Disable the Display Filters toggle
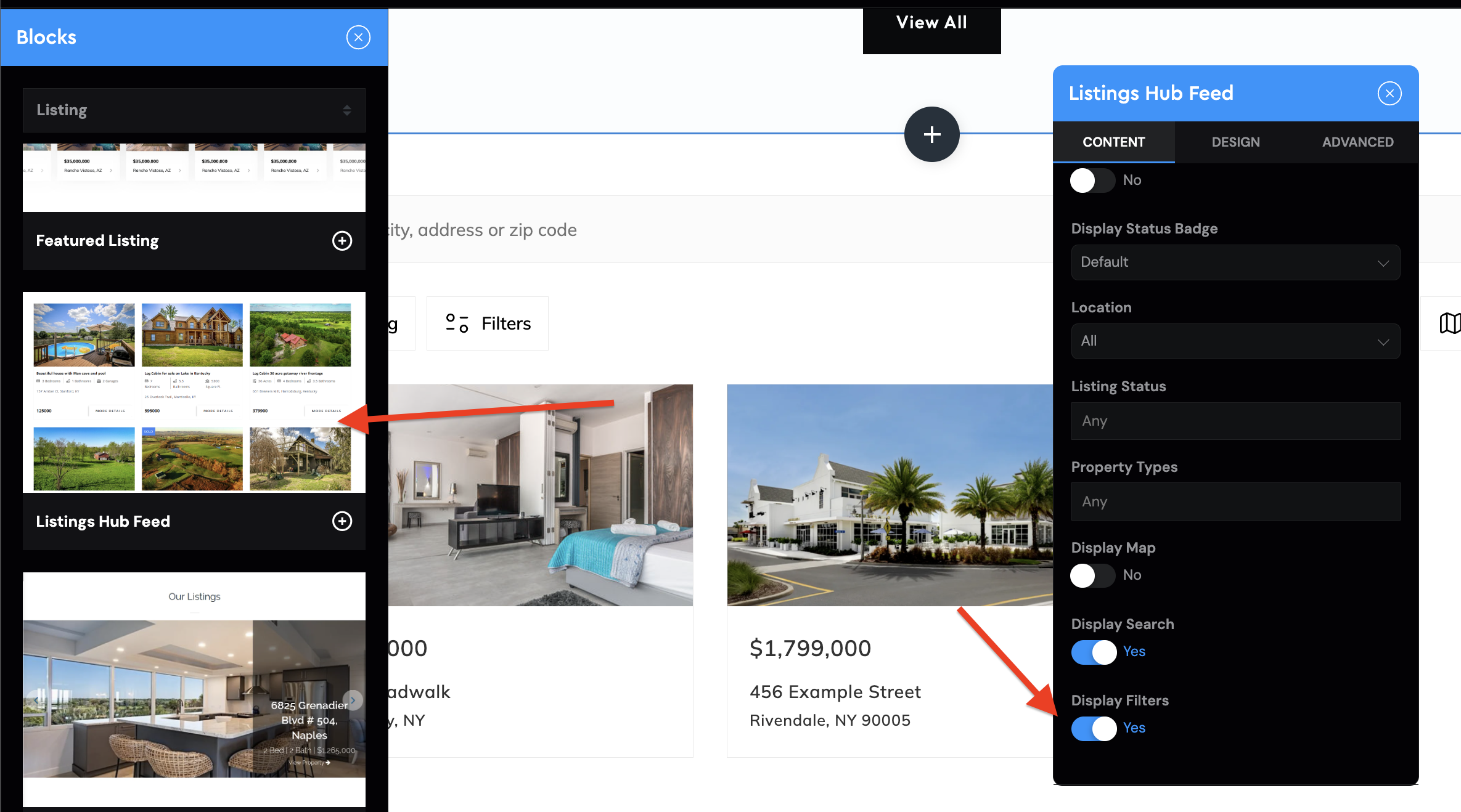Viewport: 1461px width, 812px height. pyautogui.click(x=1094, y=728)
